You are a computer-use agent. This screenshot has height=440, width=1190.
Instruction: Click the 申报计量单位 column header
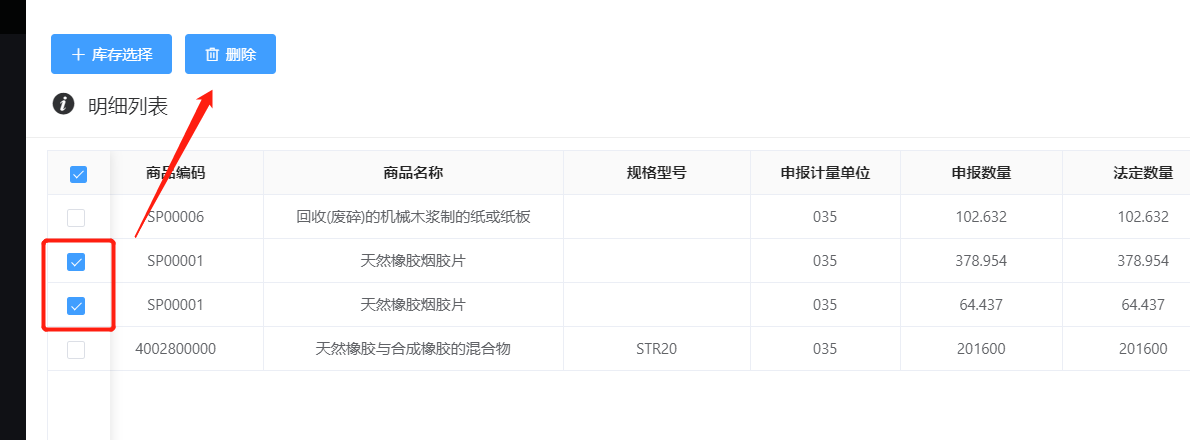click(825, 173)
